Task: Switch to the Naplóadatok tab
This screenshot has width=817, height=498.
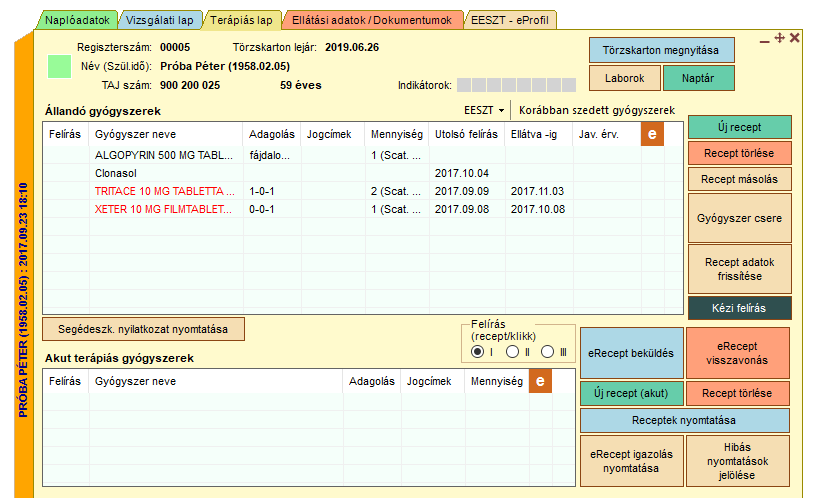Action: (77, 19)
